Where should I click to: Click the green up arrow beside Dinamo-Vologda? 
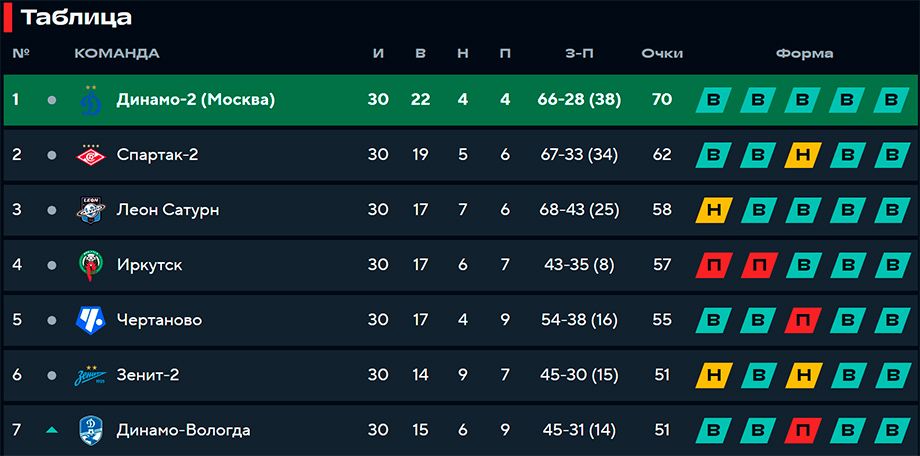52,430
